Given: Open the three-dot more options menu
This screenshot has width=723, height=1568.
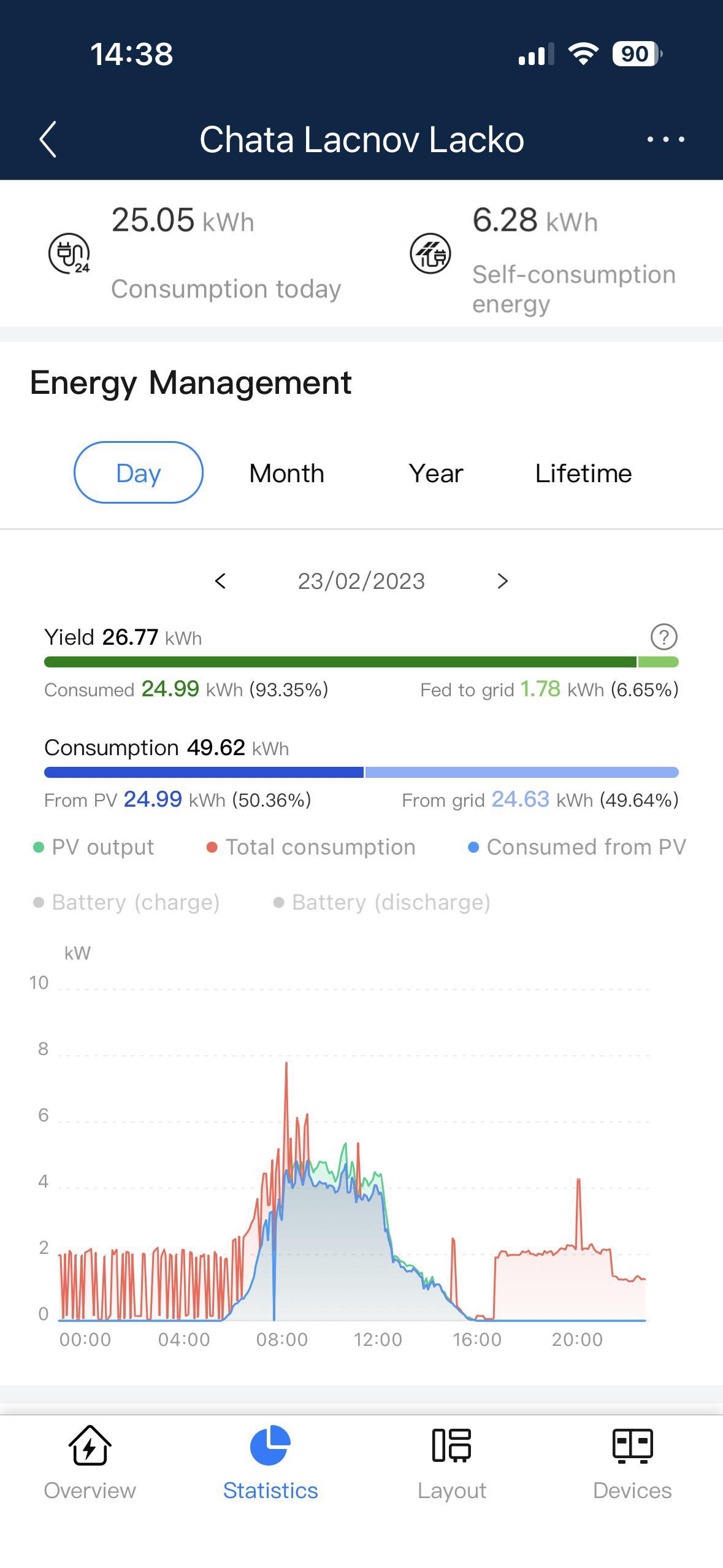Looking at the screenshot, I should click(665, 139).
